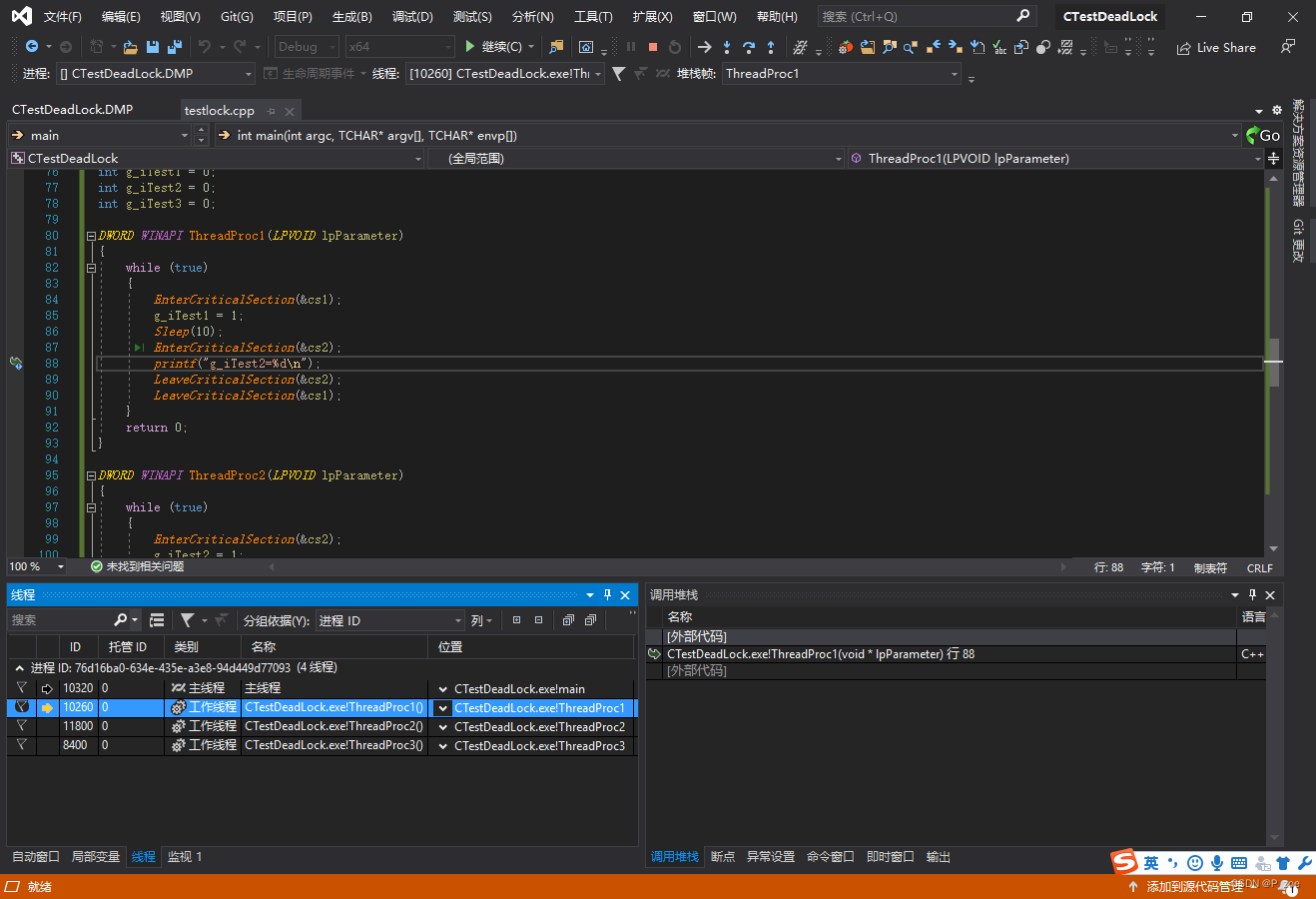This screenshot has height=899, width=1316.
Task: Click the Step Into arrow icon
Action: pos(727,47)
